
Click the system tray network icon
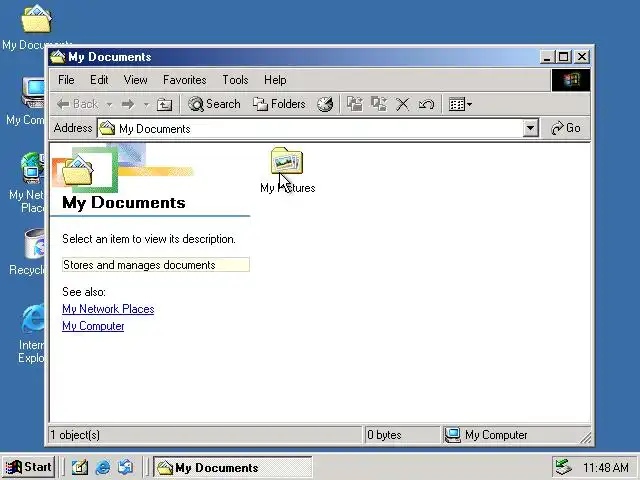tap(563, 467)
